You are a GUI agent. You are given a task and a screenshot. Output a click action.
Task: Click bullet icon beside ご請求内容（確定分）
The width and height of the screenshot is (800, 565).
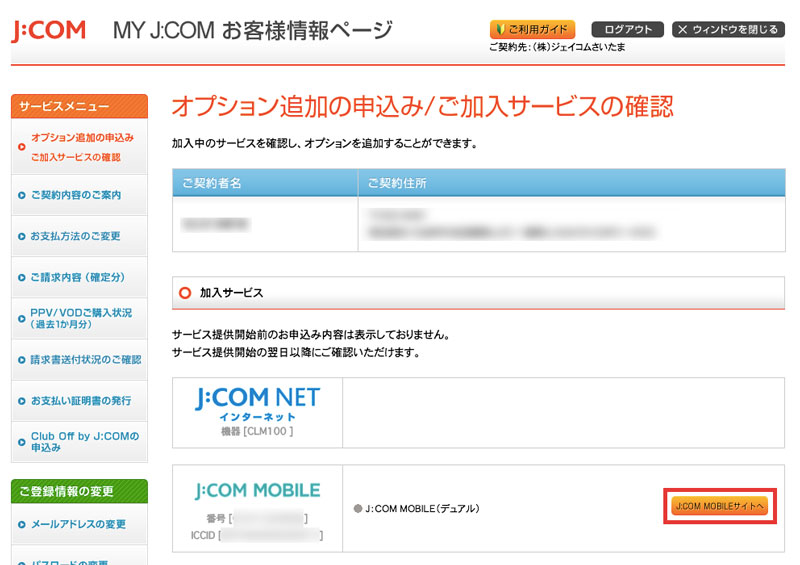[21, 278]
